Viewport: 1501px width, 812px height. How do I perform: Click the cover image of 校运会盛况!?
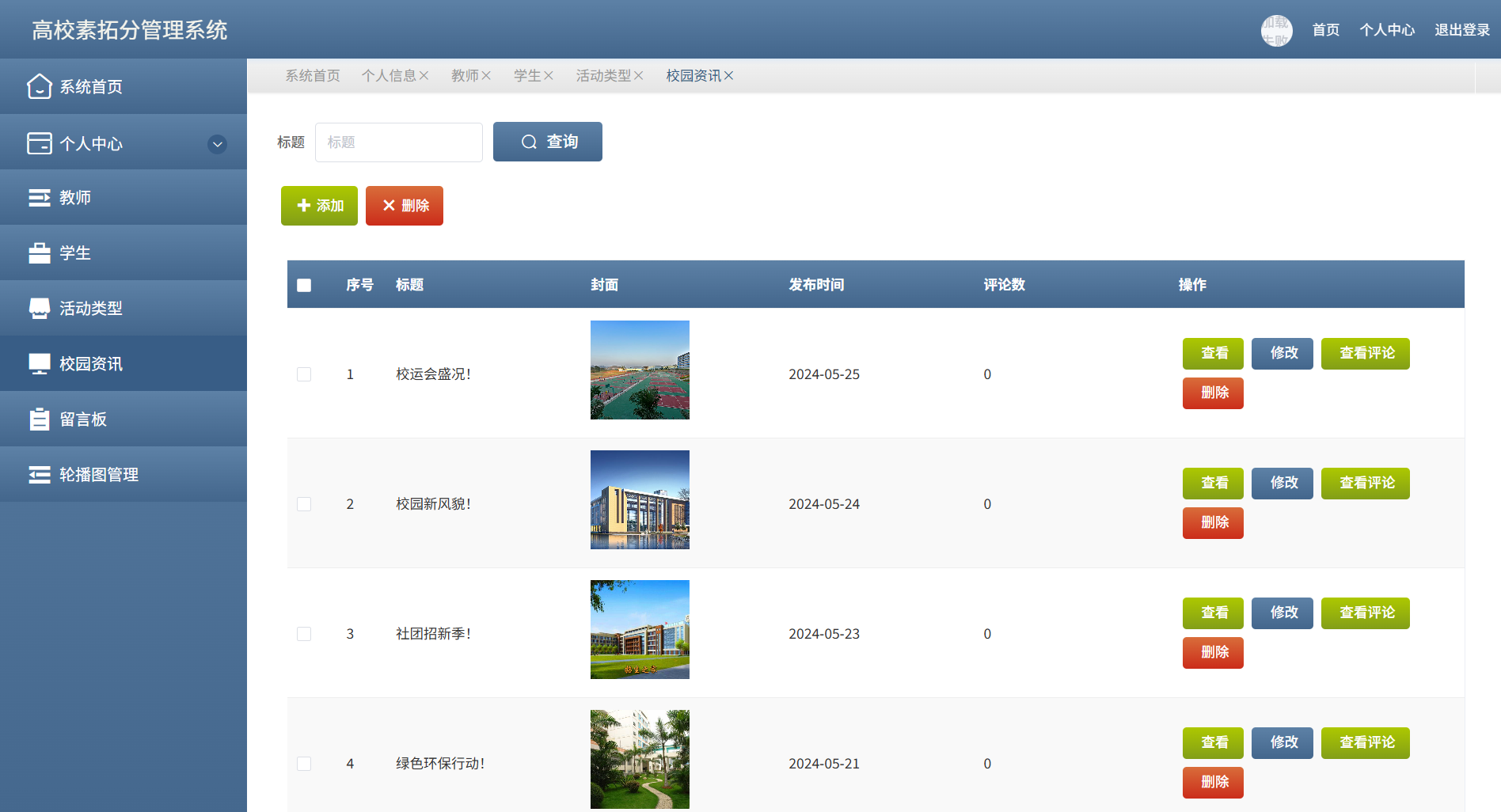(640, 370)
